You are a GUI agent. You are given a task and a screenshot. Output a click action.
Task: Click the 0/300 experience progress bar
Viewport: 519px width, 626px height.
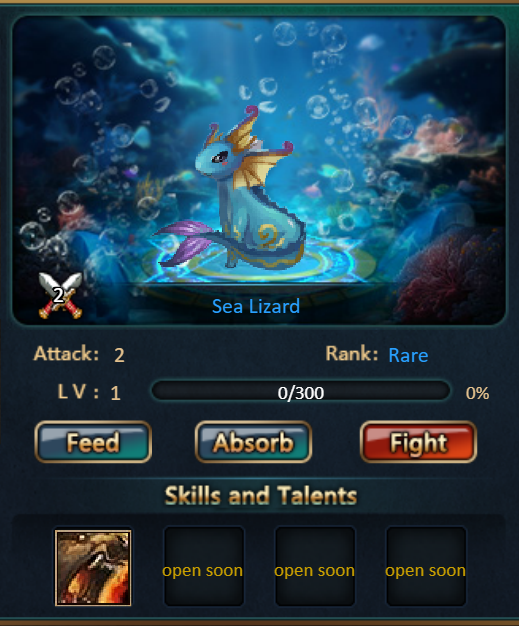pos(301,392)
